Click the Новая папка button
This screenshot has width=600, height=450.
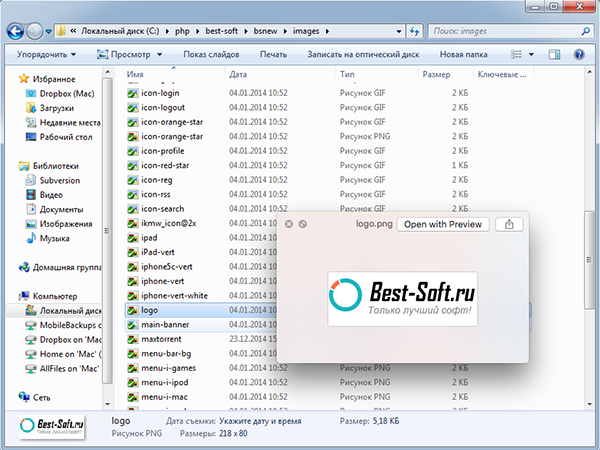(x=463, y=54)
